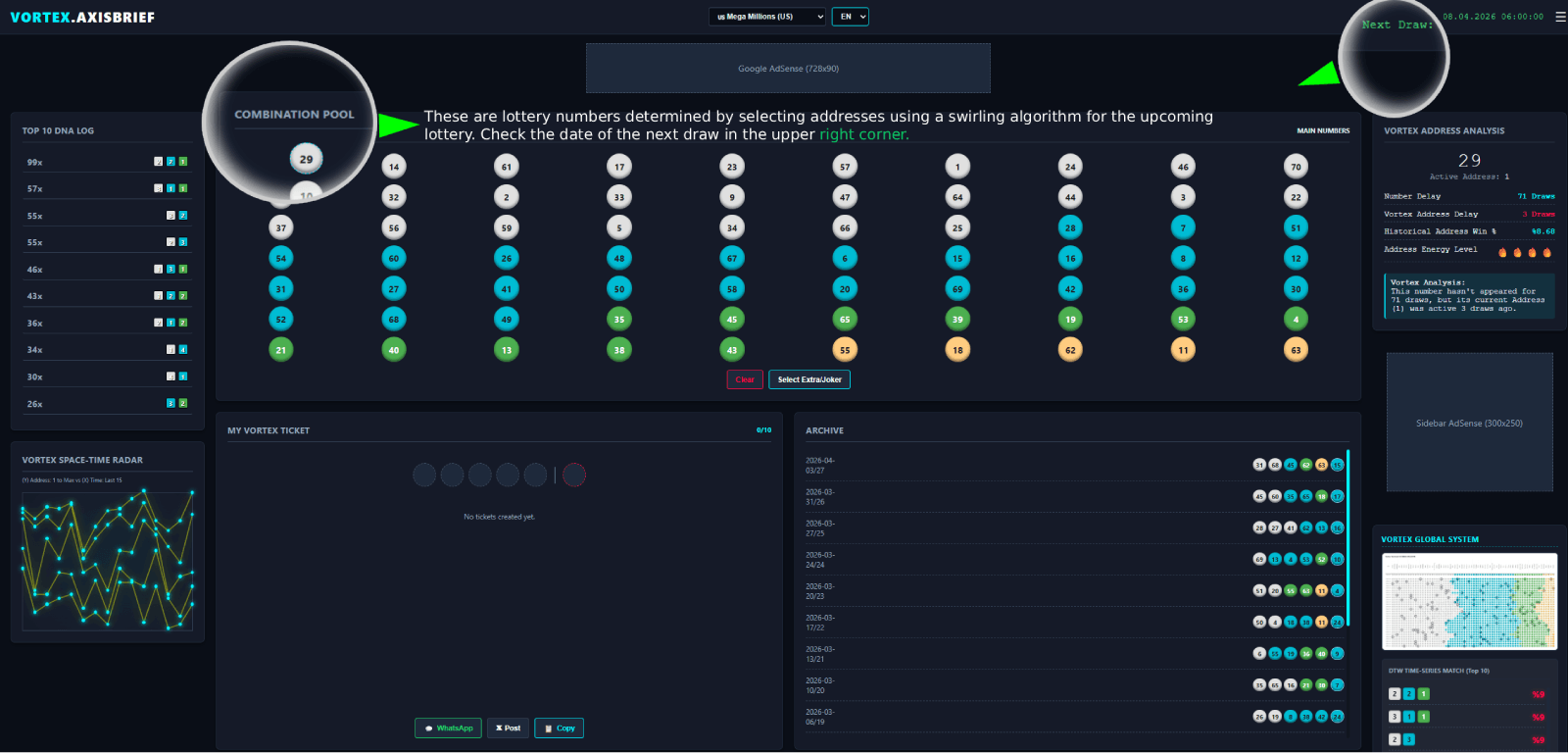Pick white ball number 70

pyautogui.click(x=1296, y=167)
